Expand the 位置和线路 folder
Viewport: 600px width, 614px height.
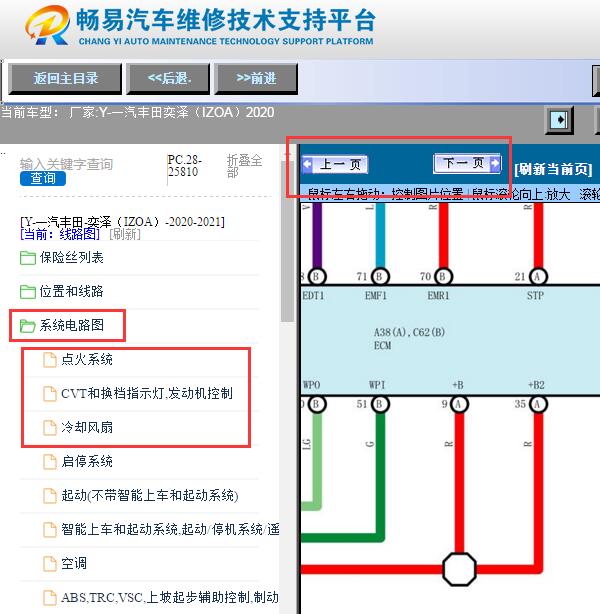[x=71, y=291]
